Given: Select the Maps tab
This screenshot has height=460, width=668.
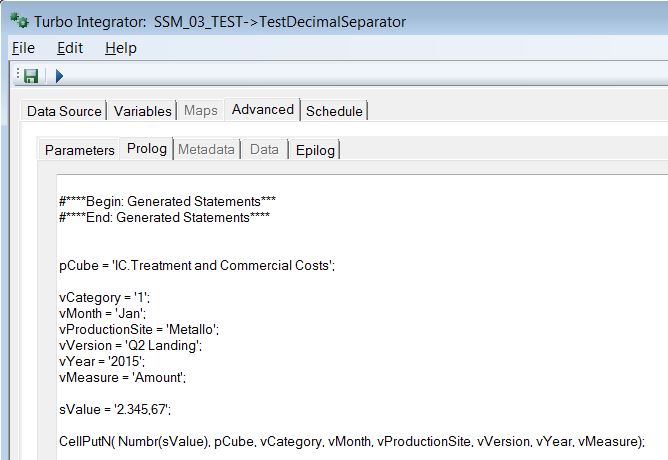Looking at the screenshot, I should tap(200, 111).
